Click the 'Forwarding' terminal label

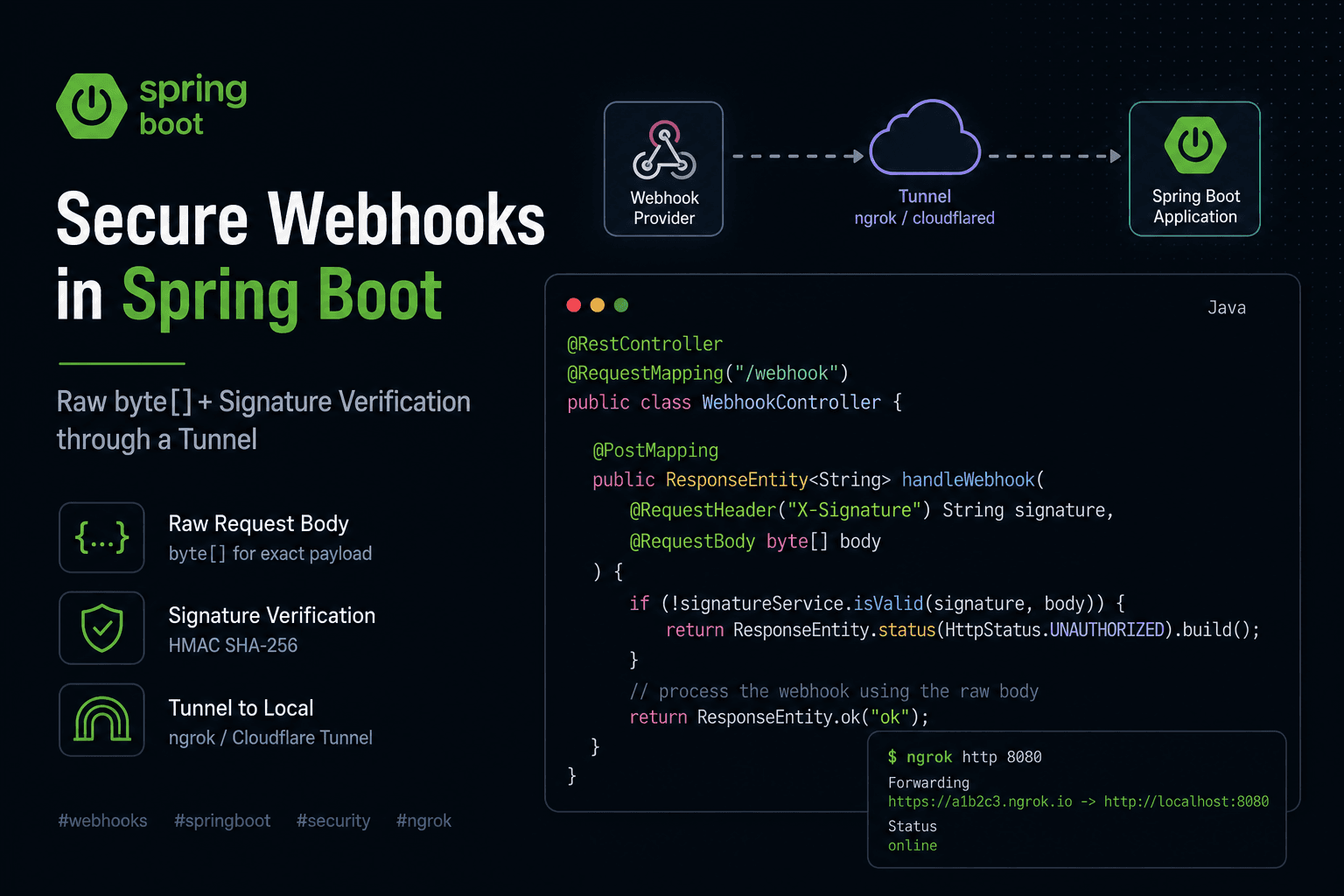[928, 783]
